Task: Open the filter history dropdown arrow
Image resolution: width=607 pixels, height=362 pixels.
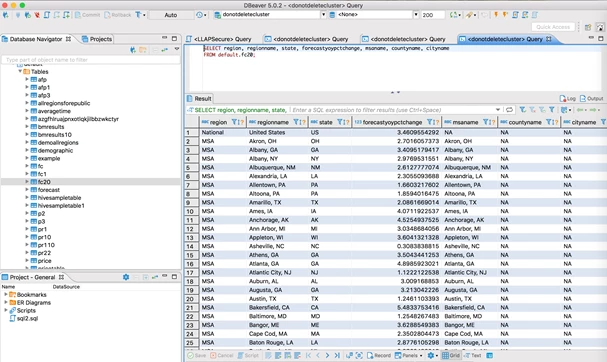Action: [498, 110]
